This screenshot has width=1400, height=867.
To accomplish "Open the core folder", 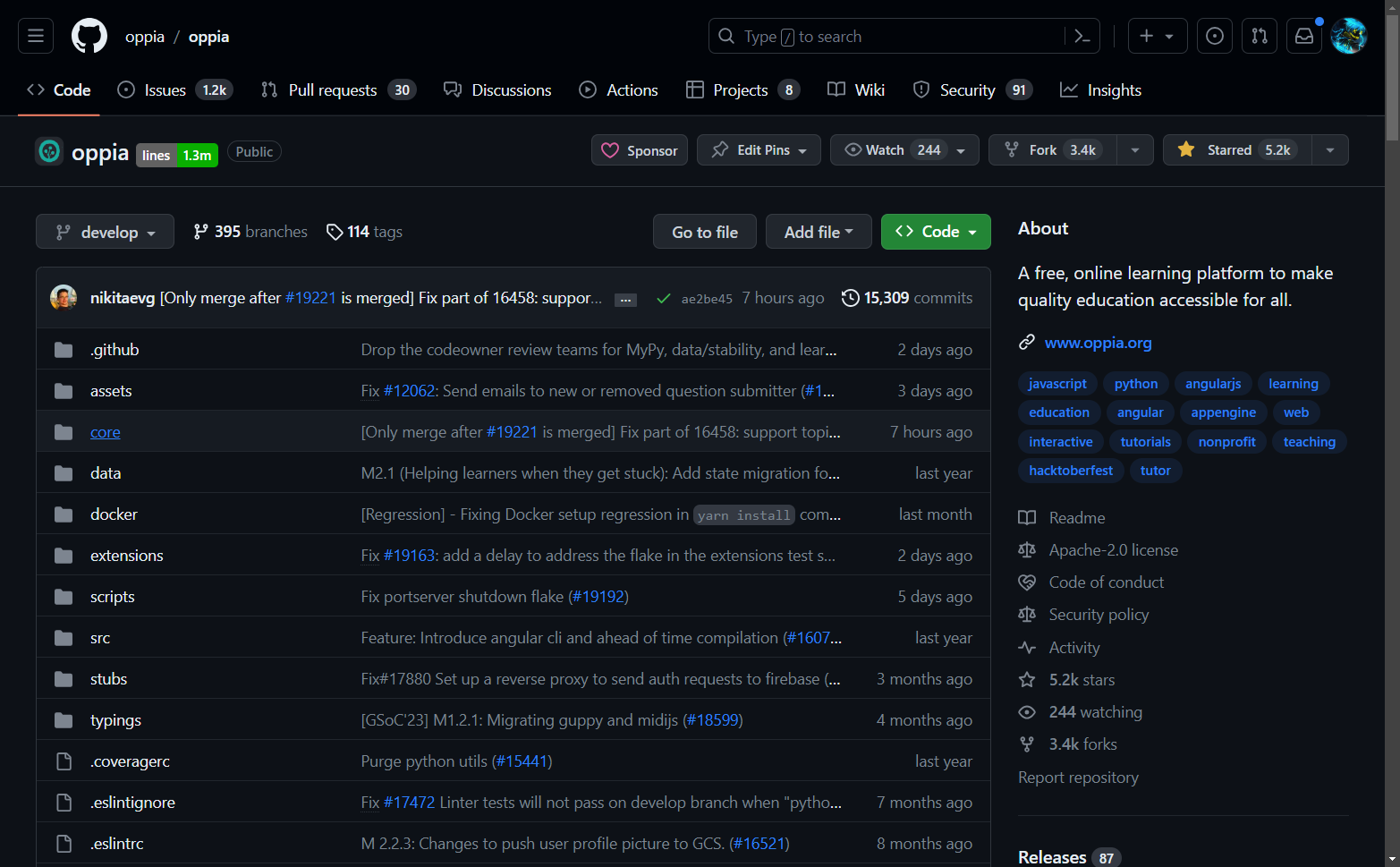I will point(105,432).
